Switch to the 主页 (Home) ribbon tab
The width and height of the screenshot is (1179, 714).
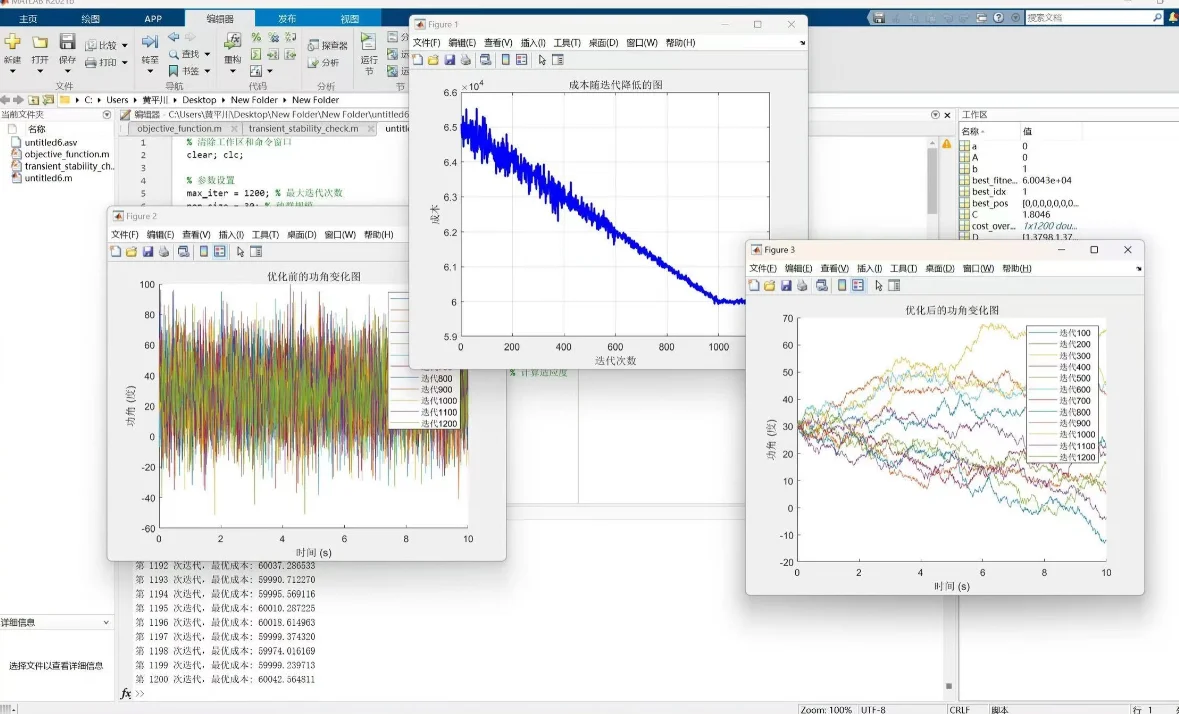(28, 19)
